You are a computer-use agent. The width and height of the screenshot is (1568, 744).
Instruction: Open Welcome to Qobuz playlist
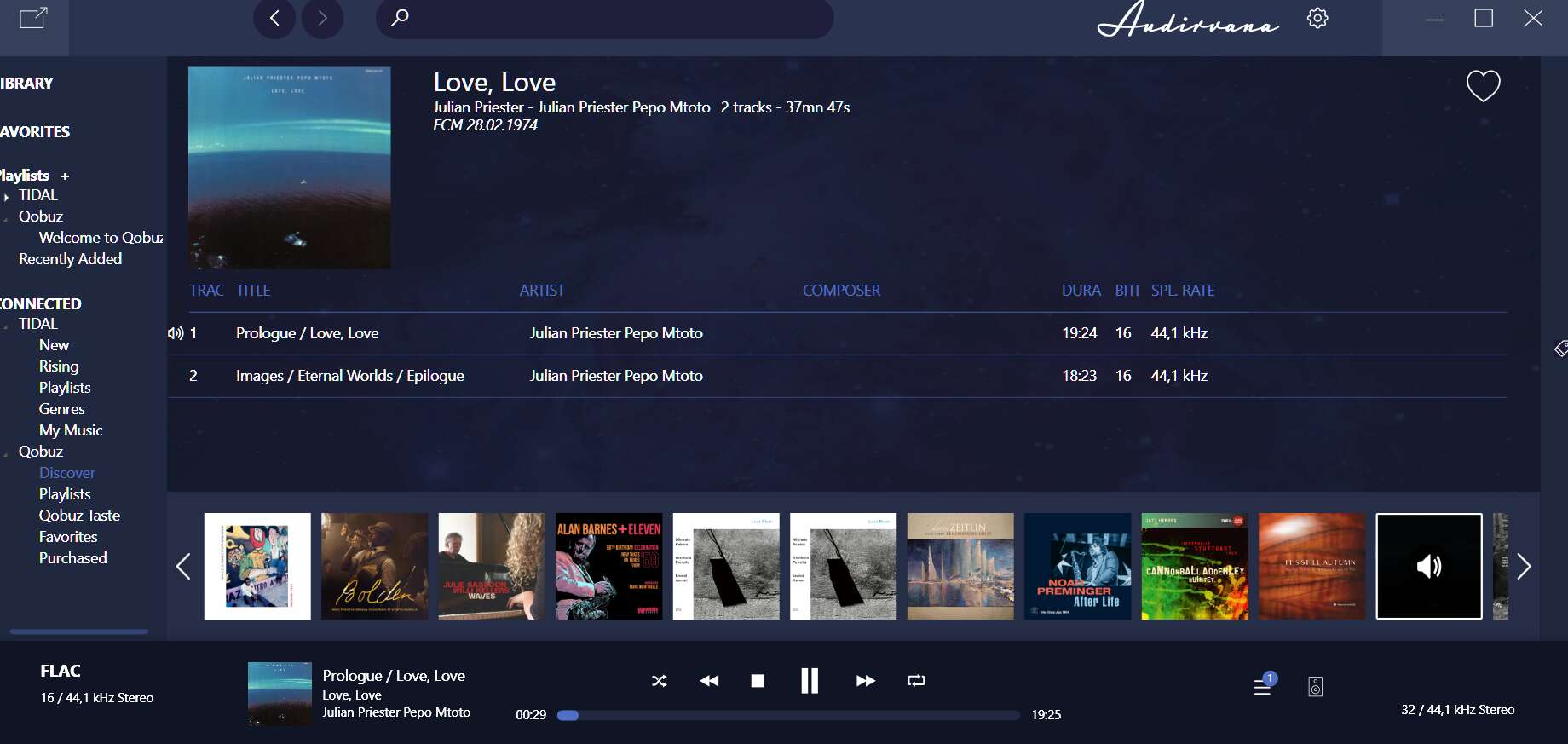click(x=101, y=238)
